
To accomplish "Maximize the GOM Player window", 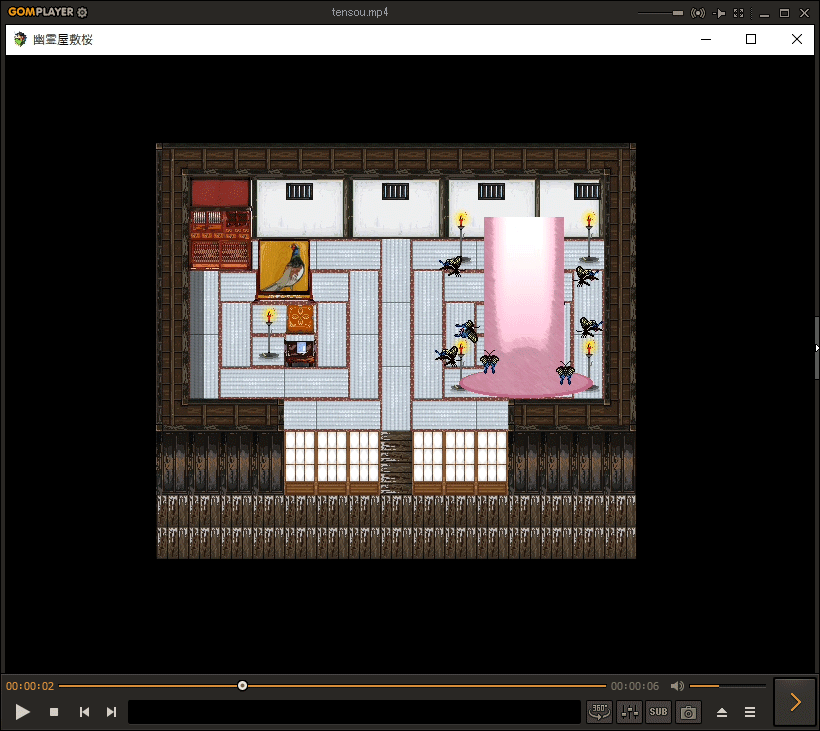I will pyautogui.click(x=784, y=13).
